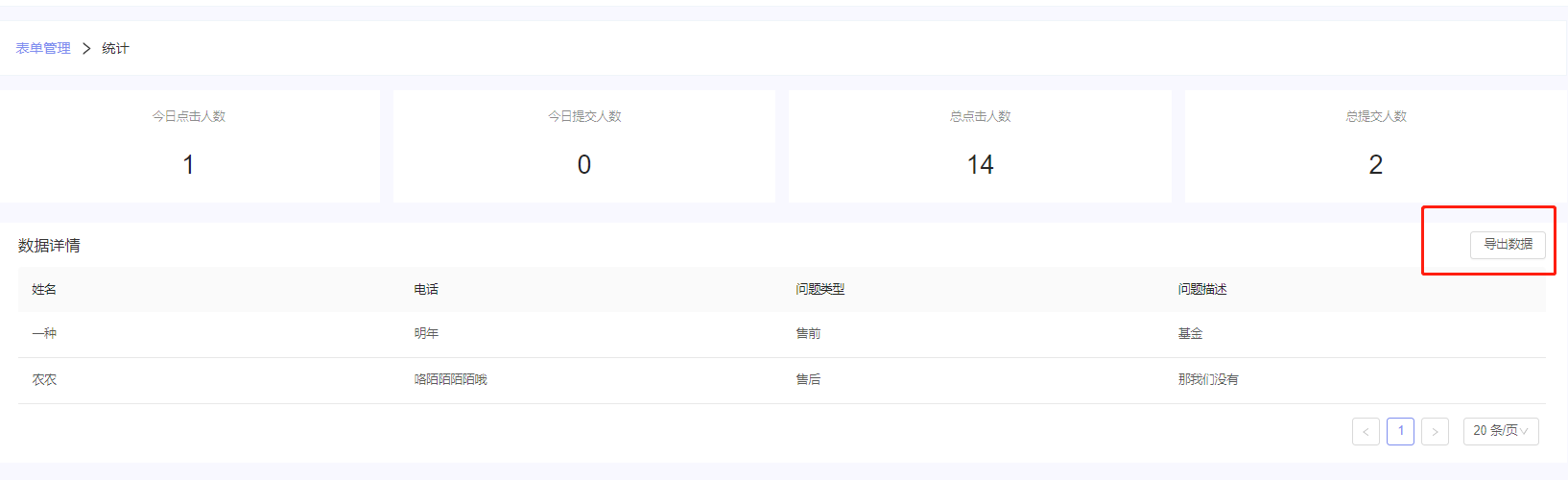Screen dimensions: 1568x480
Task: Click the value 14 in total clicks
Action: [x=981, y=165]
